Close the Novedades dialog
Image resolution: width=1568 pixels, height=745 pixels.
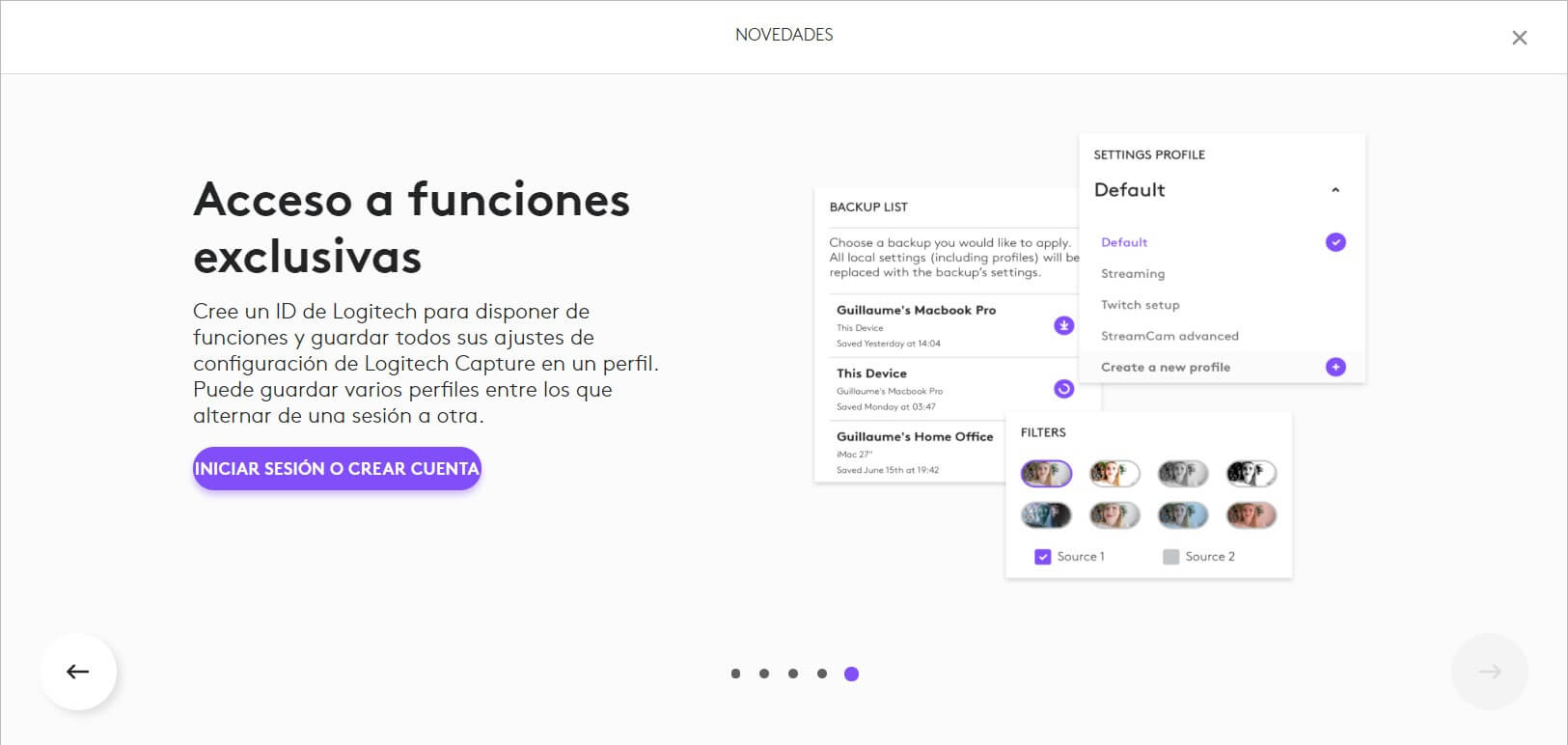click(x=1520, y=38)
